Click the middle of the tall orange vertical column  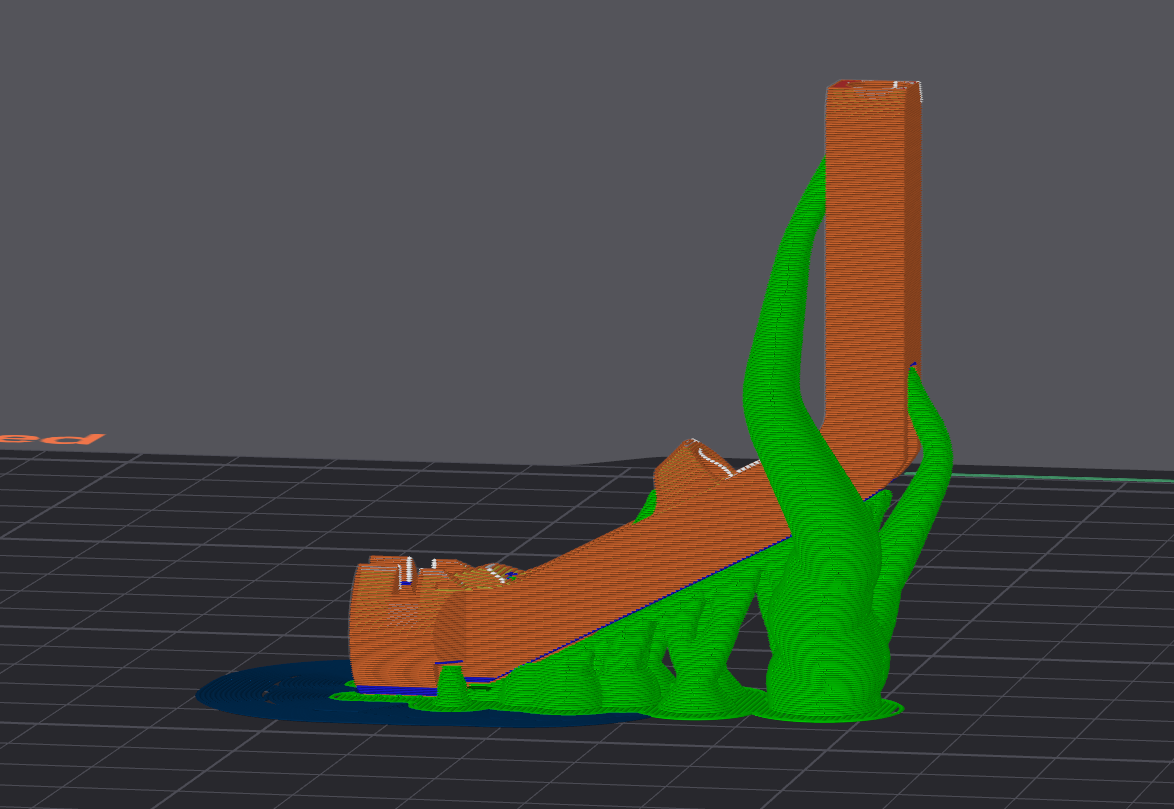[x=868, y=260]
